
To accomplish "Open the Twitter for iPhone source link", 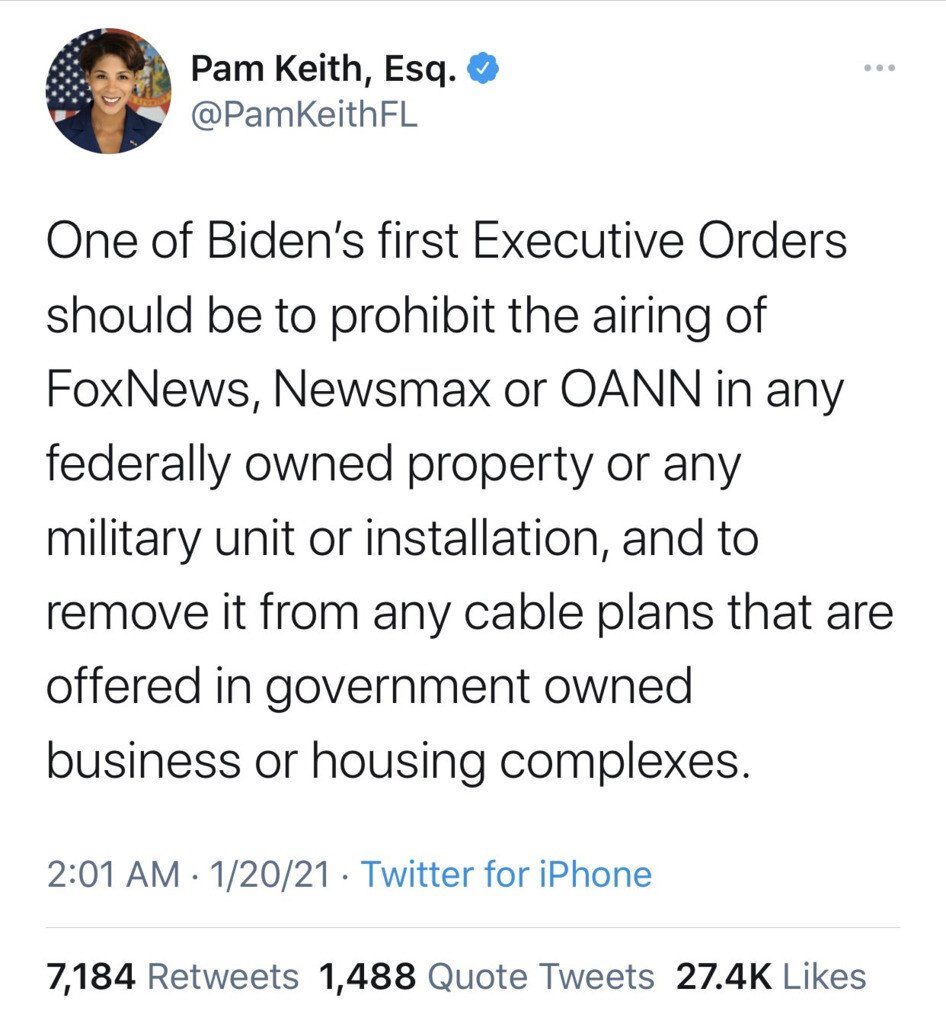I will click(506, 874).
